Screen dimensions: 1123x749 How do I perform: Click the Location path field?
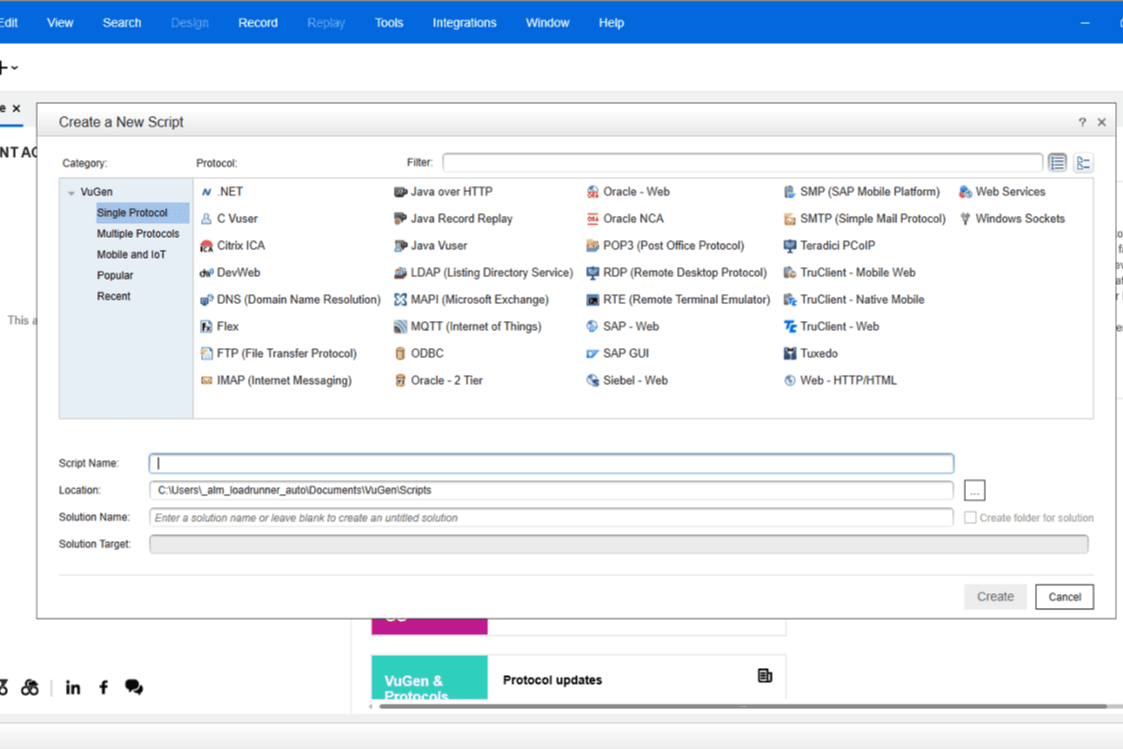[x=551, y=491]
